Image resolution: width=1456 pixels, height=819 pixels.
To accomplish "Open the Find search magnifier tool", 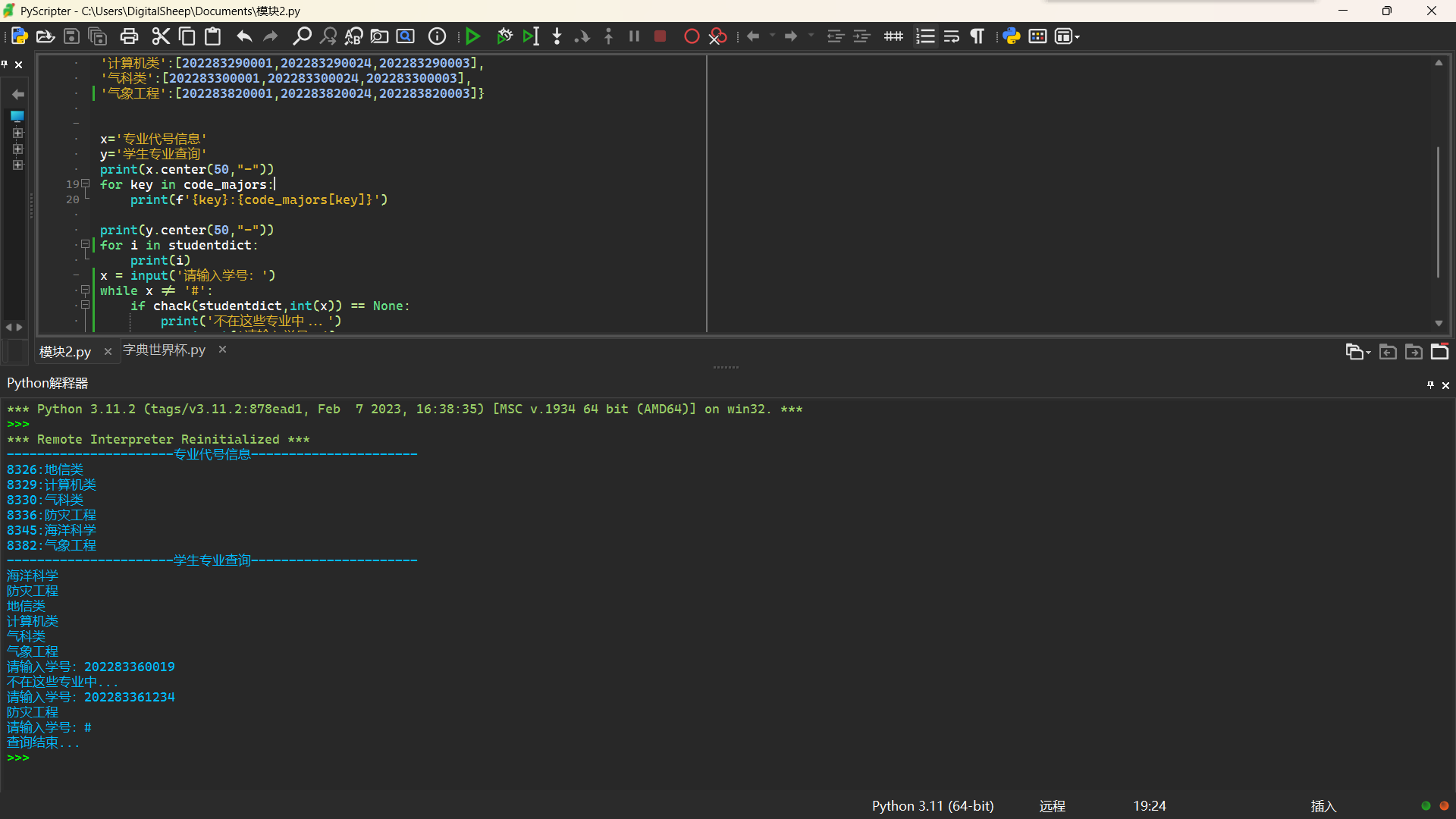I will point(302,36).
